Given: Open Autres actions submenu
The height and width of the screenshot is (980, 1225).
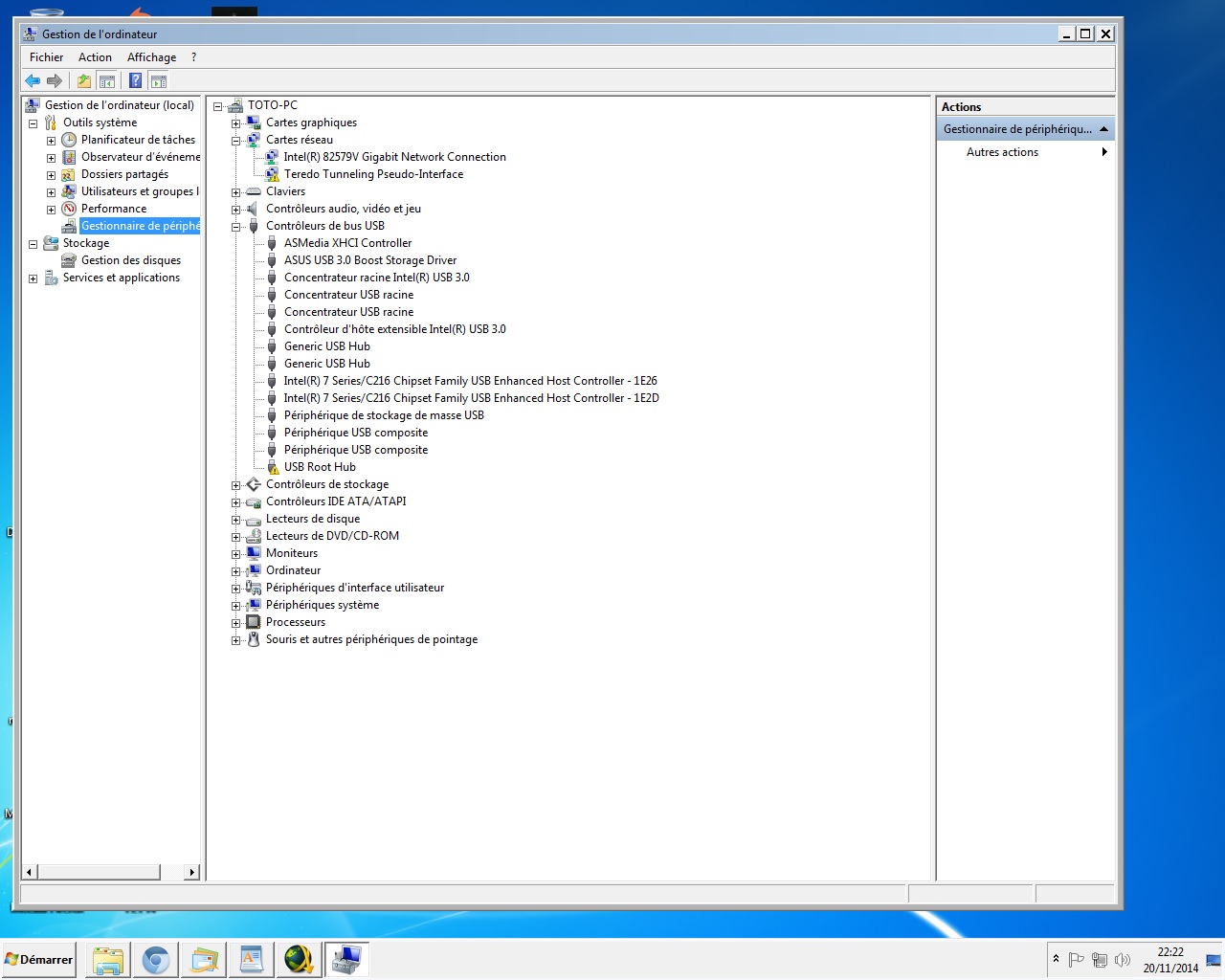Looking at the screenshot, I should [x=1026, y=152].
